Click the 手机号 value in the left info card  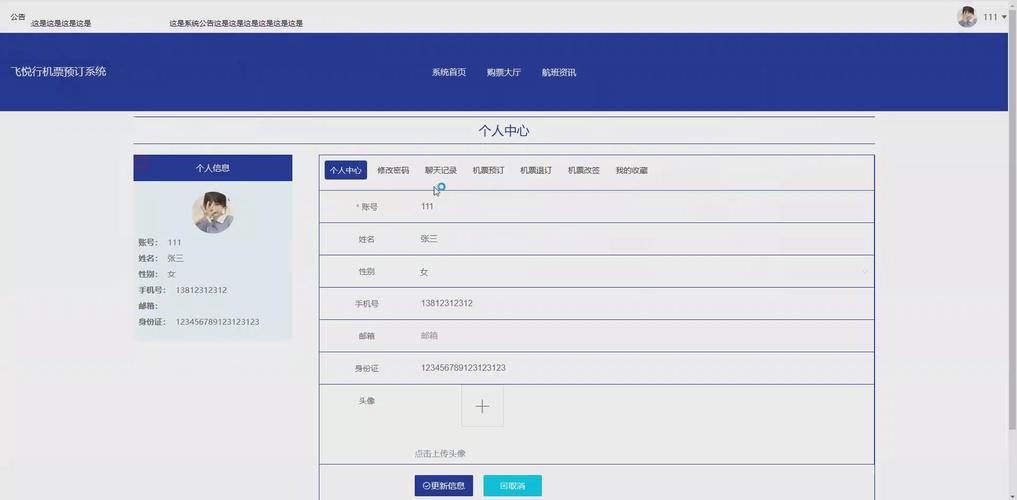click(x=201, y=290)
